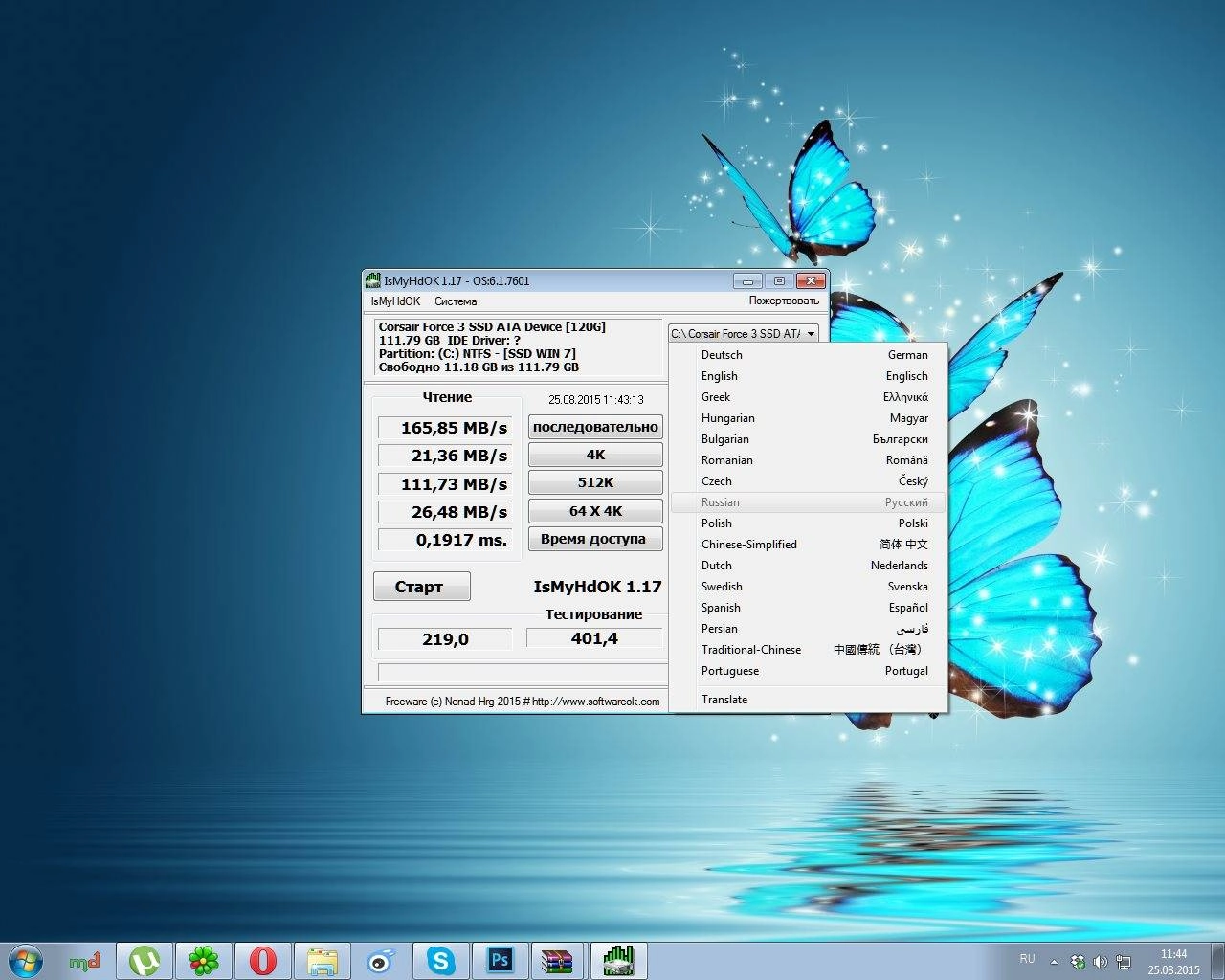Click the blue swirl icon beside Explorer
The width and height of the screenshot is (1225, 980).
coord(381,961)
